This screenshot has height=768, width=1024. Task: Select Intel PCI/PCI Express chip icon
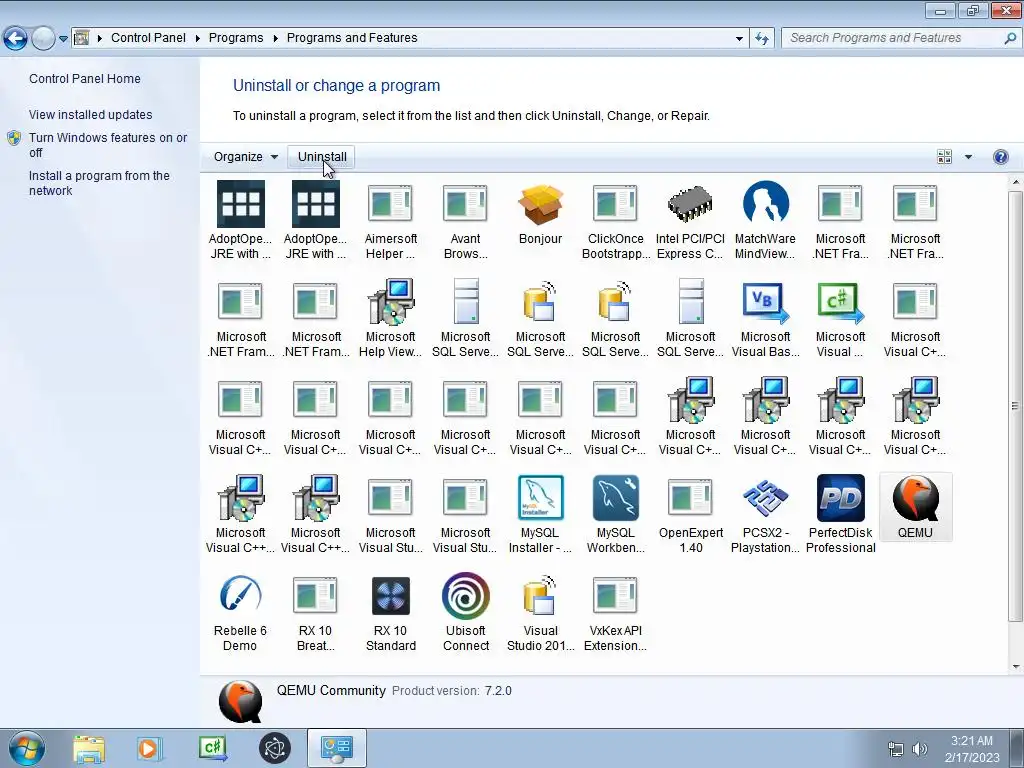tap(690, 204)
